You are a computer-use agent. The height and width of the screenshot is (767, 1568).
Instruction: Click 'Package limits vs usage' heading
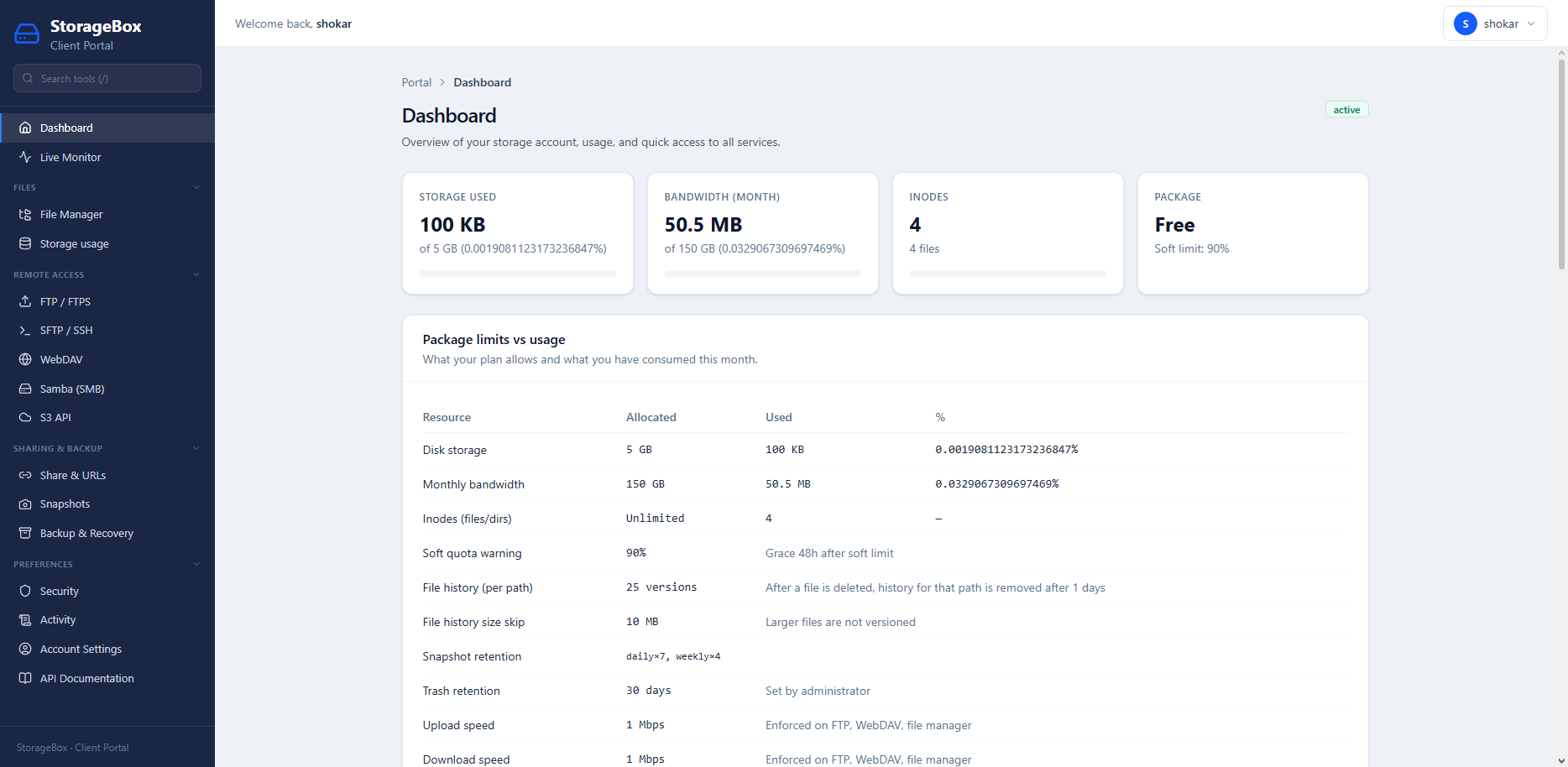point(494,340)
